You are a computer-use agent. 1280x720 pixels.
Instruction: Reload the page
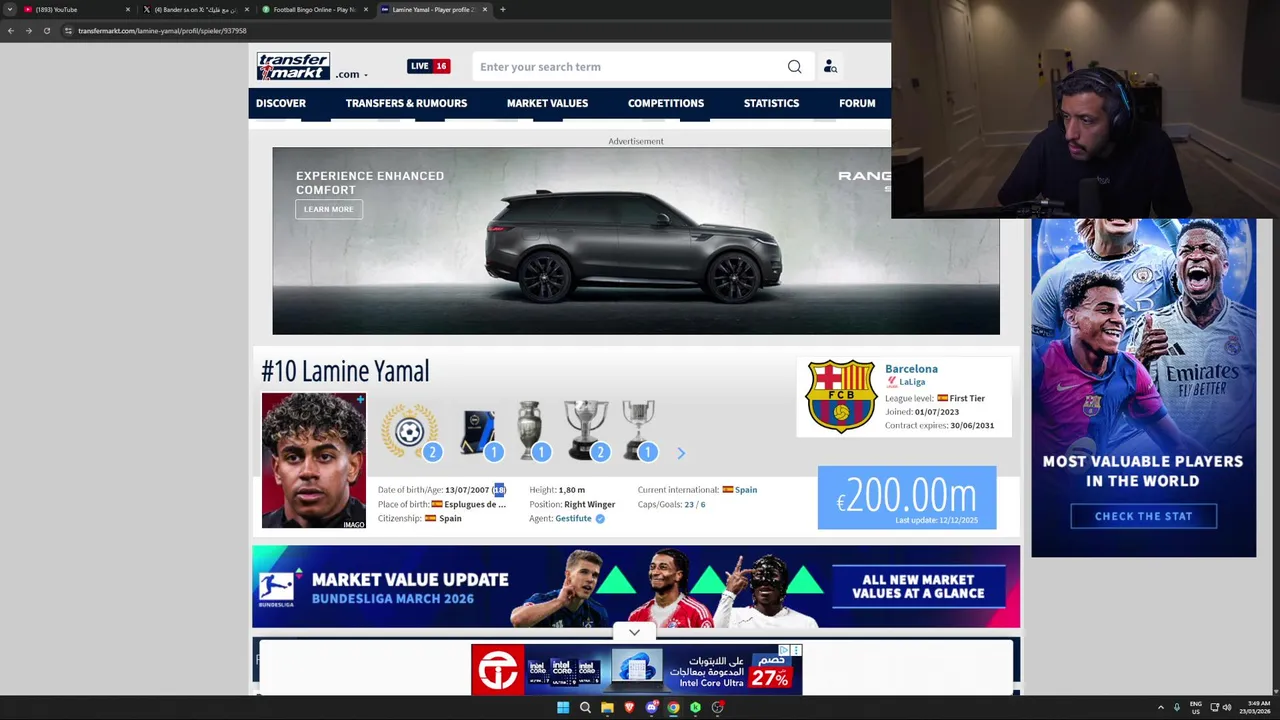(46, 31)
